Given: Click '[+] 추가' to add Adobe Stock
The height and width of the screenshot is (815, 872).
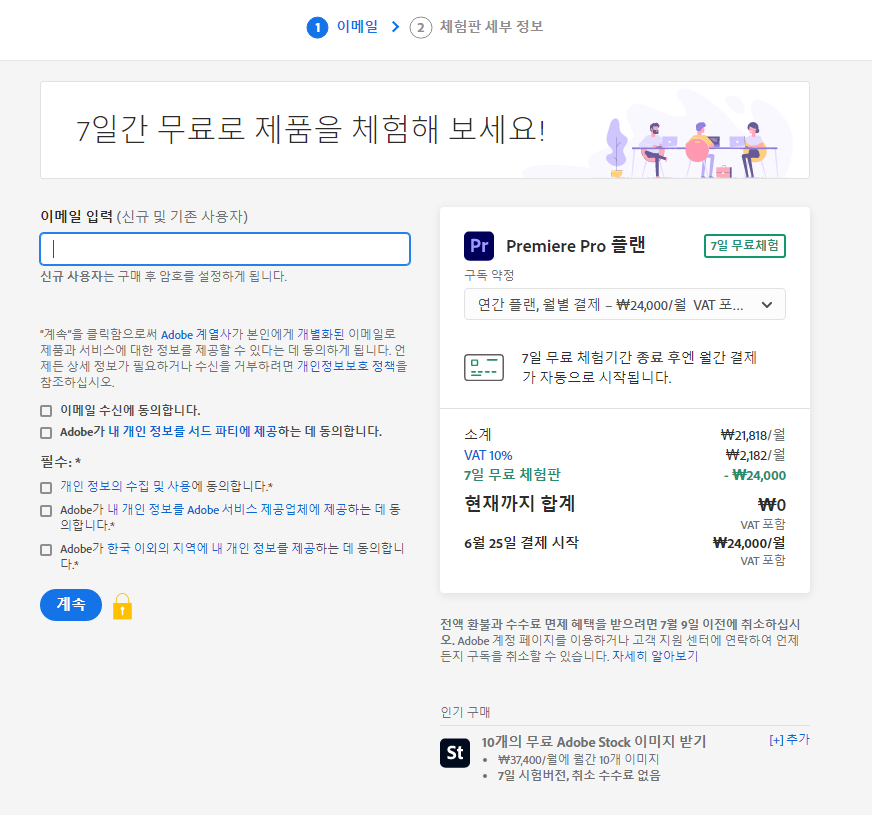Looking at the screenshot, I should point(789,739).
